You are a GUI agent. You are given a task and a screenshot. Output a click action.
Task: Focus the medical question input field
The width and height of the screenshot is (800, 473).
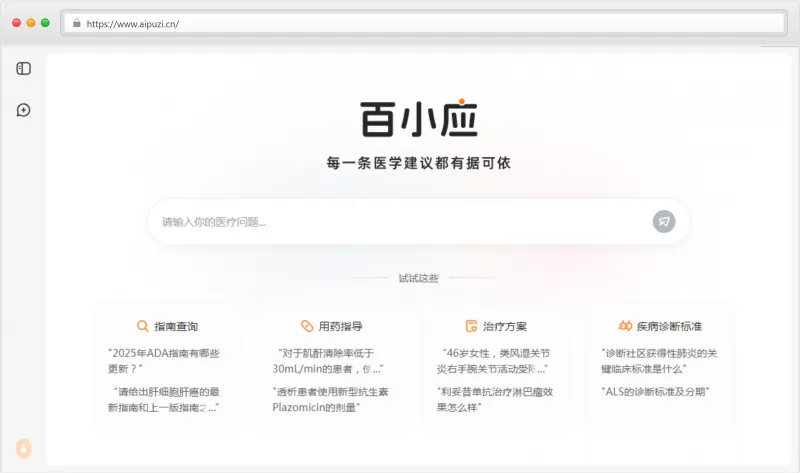pos(400,222)
